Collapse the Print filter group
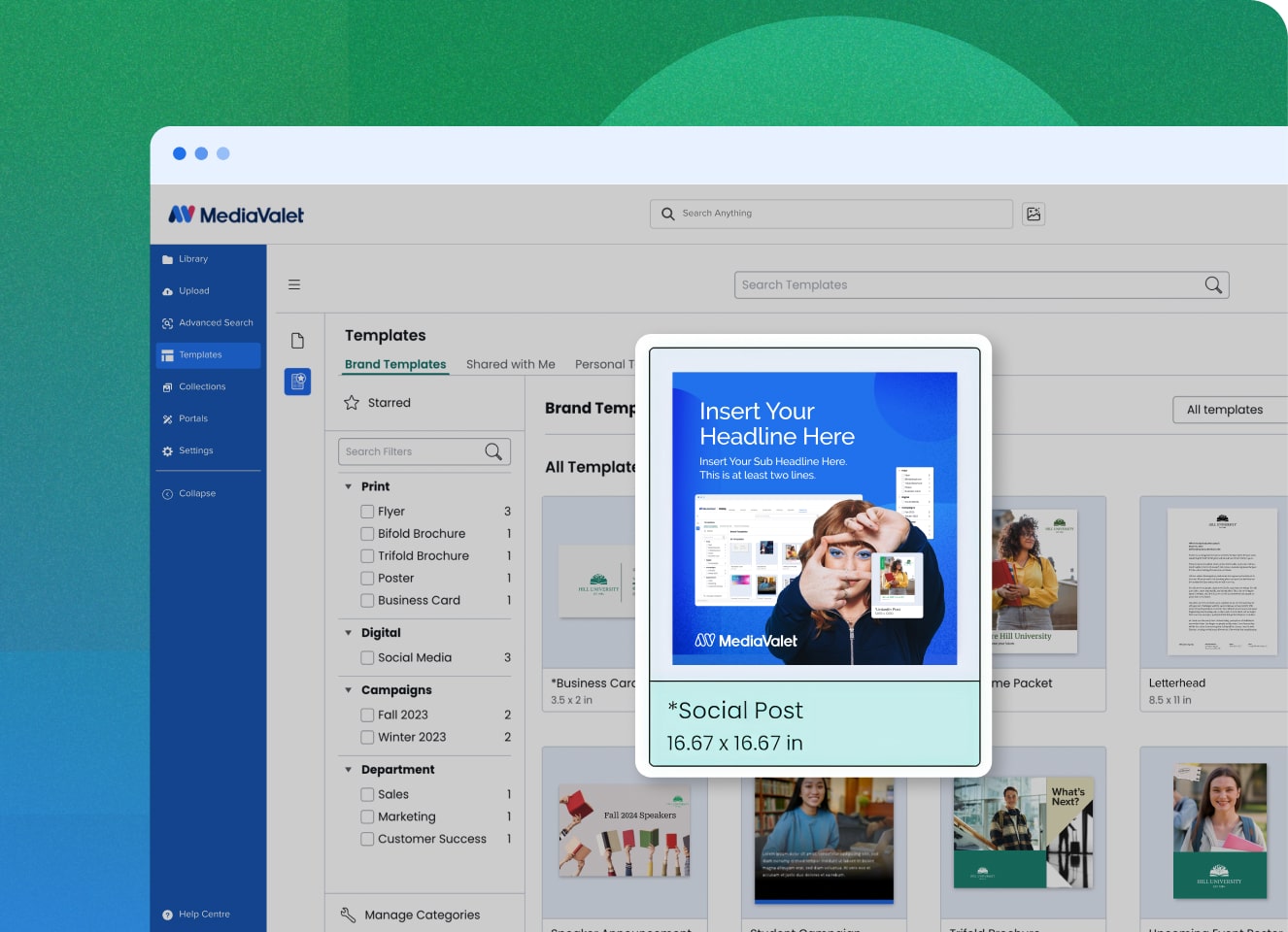 coord(348,485)
